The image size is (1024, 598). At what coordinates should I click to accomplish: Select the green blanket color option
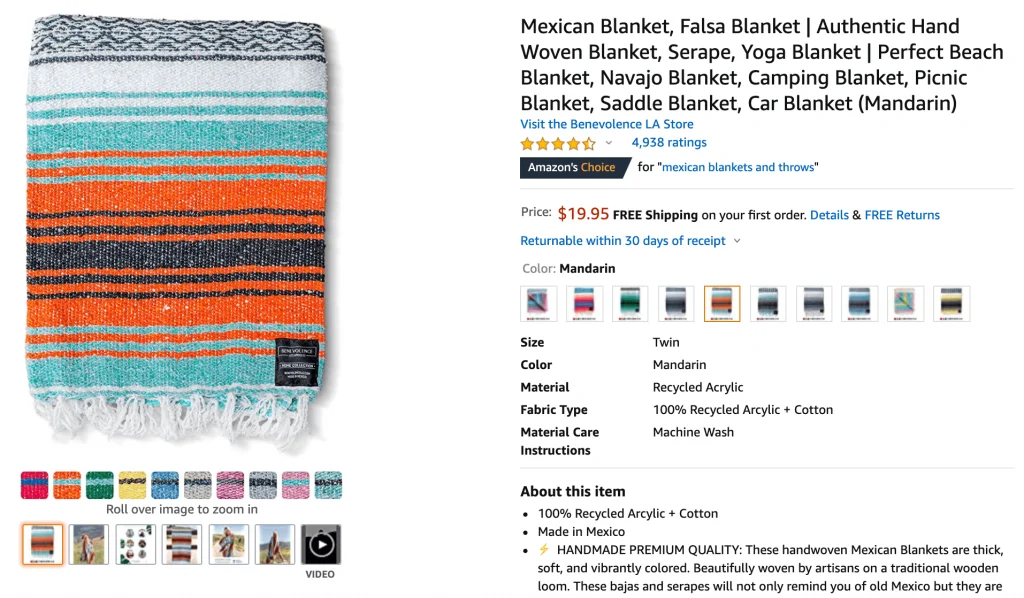tap(631, 304)
